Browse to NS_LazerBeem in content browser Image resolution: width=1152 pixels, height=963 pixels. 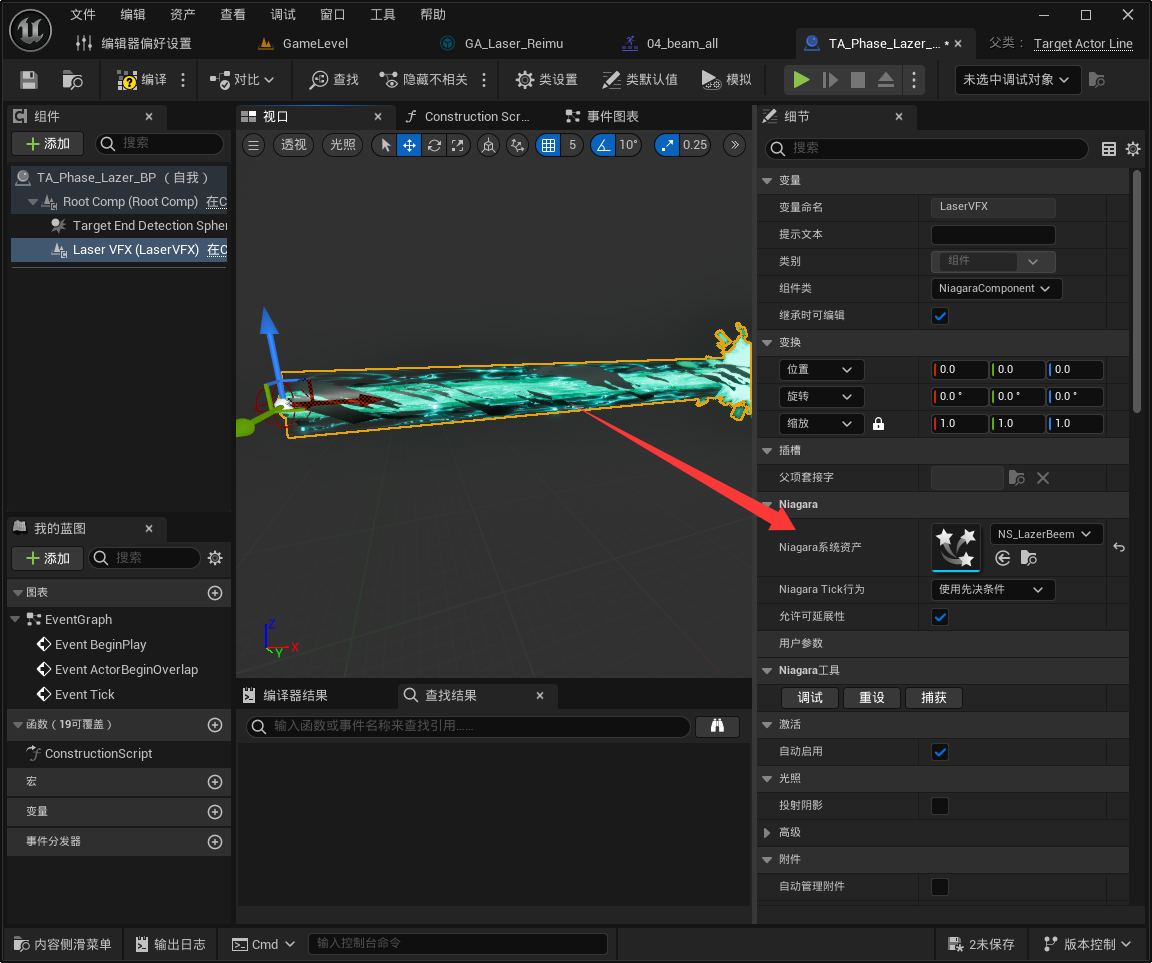[x=1029, y=558]
